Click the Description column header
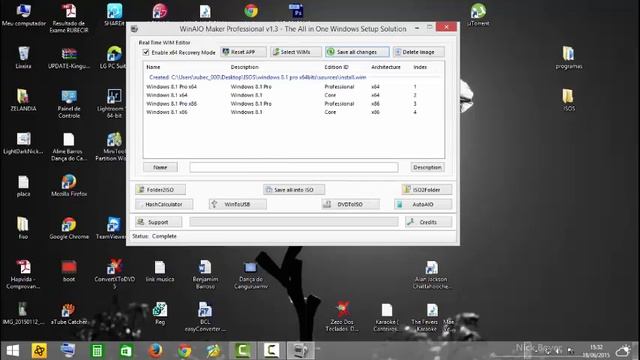Screen dimensions: 640x360 [x=244, y=67]
